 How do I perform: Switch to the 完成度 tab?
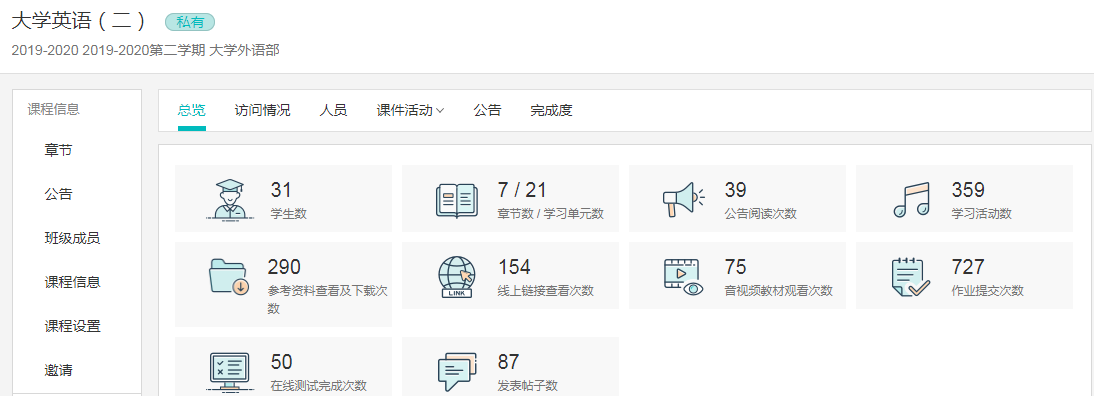click(x=551, y=110)
